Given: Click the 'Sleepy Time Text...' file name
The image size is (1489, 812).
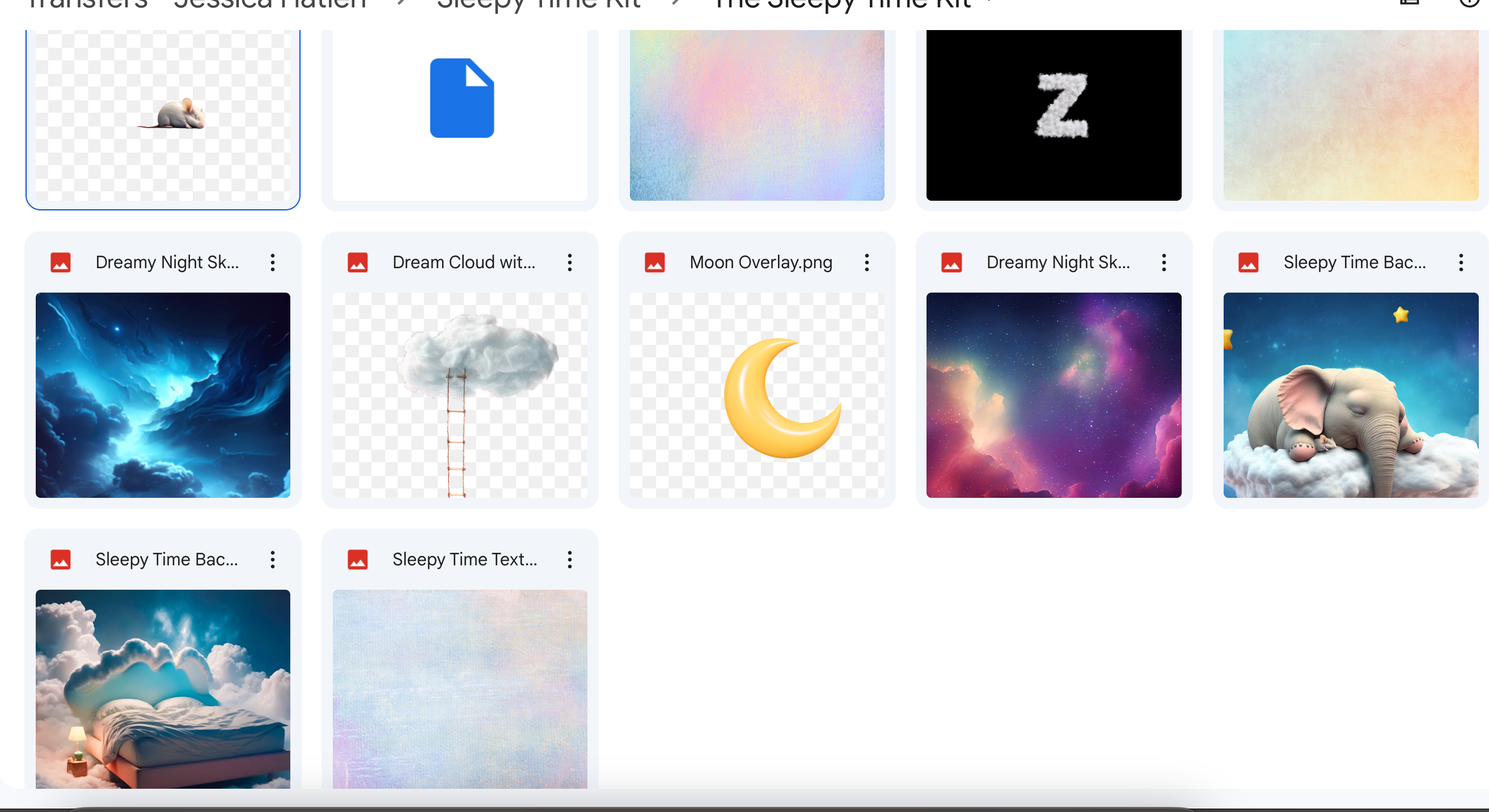Looking at the screenshot, I should tap(465, 560).
